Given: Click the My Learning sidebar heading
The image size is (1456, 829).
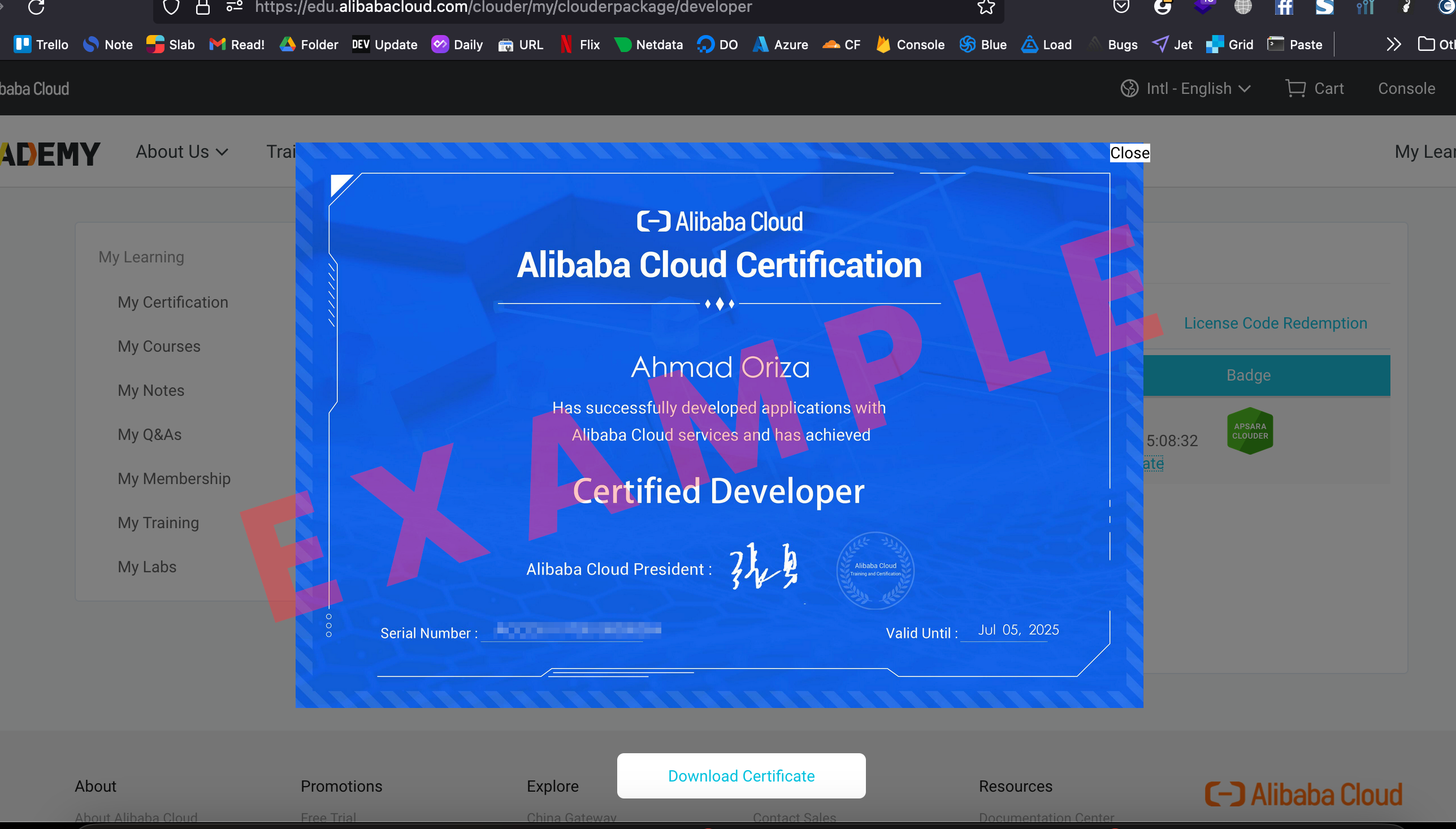Looking at the screenshot, I should (x=141, y=257).
